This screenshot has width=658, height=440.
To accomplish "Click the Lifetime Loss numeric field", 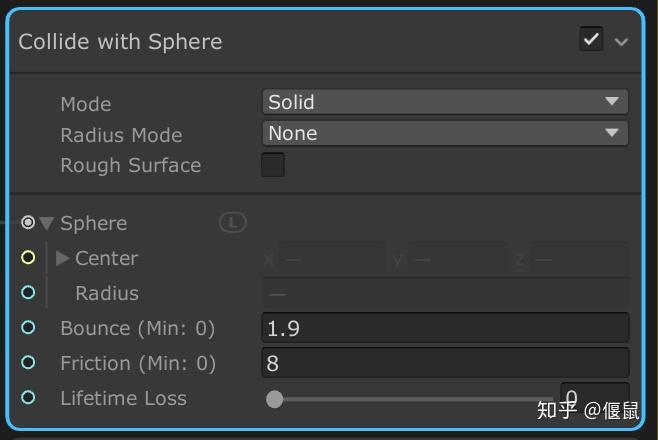I will point(595,397).
